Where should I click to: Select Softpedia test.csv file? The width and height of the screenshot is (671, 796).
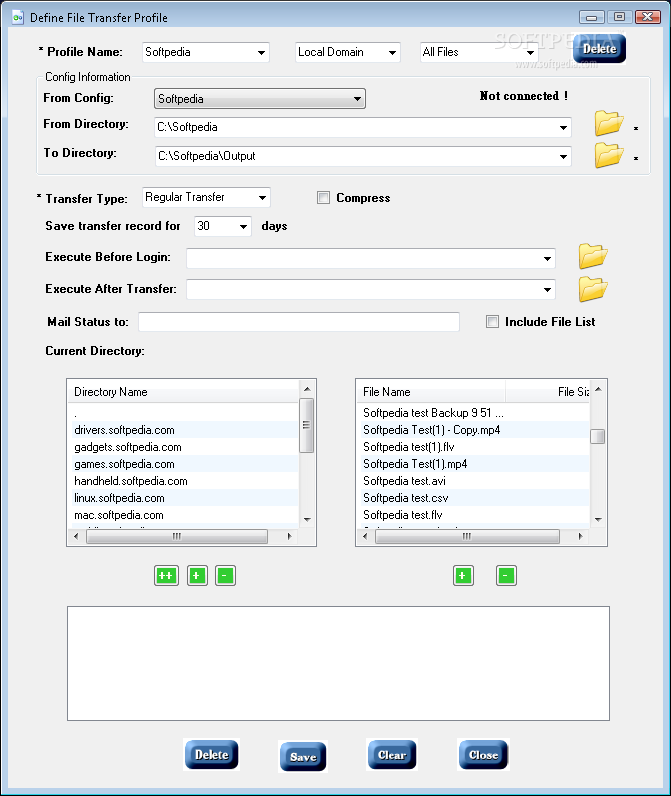[x=473, y=498]
